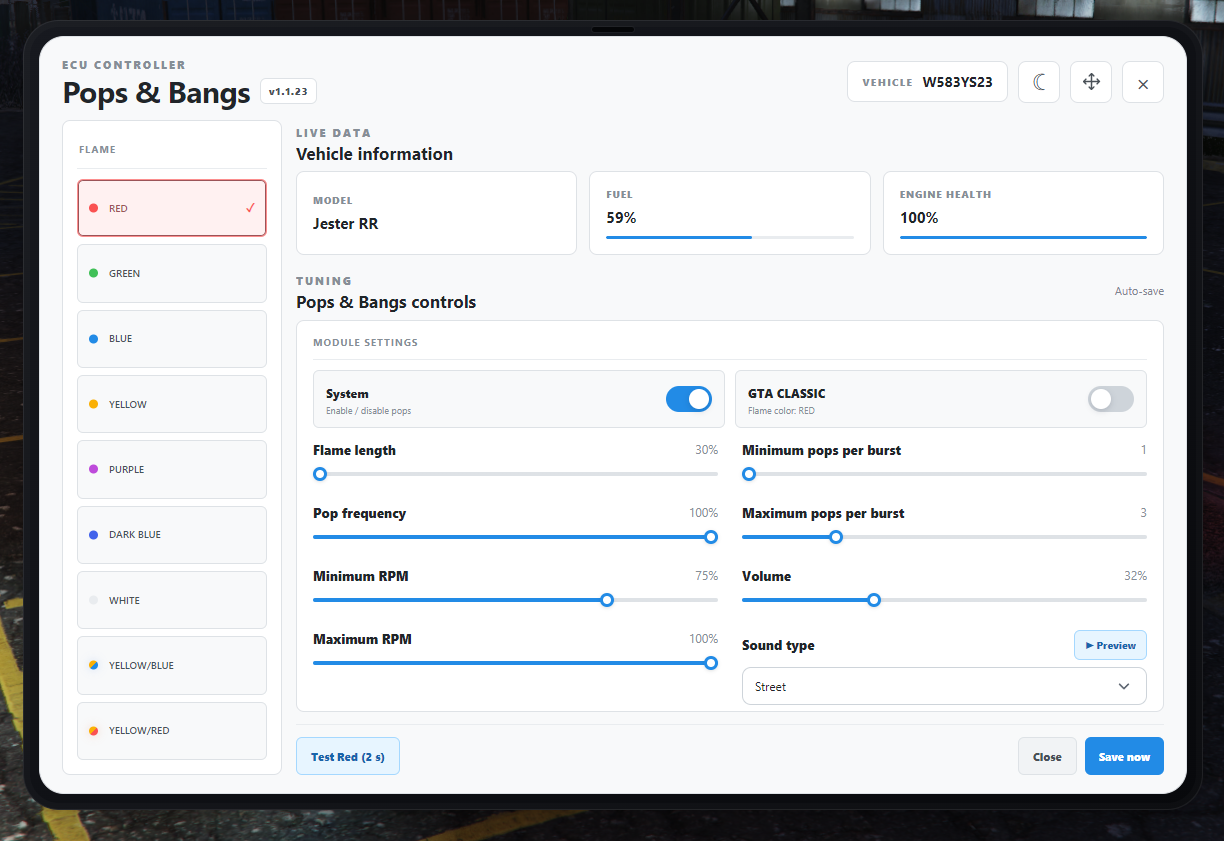Click the Close button at the bottom
The width and height of the screenshot is (1224, 841).
(1047, 757)
